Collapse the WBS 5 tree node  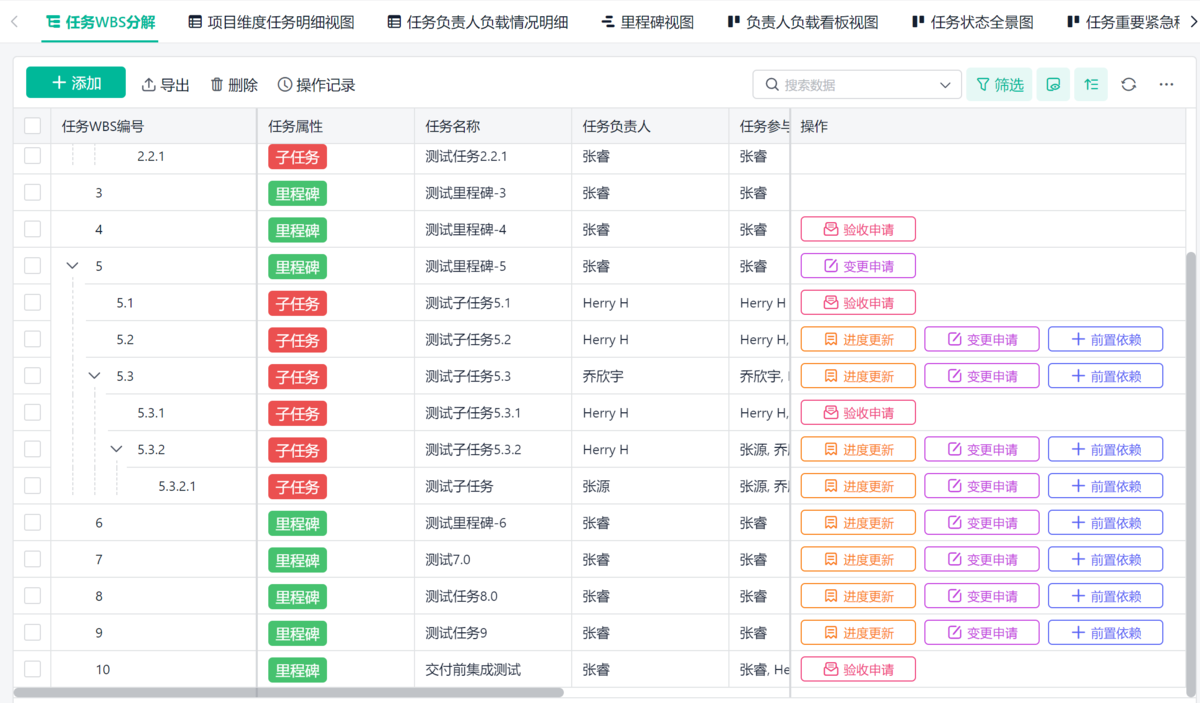[72, 266]
